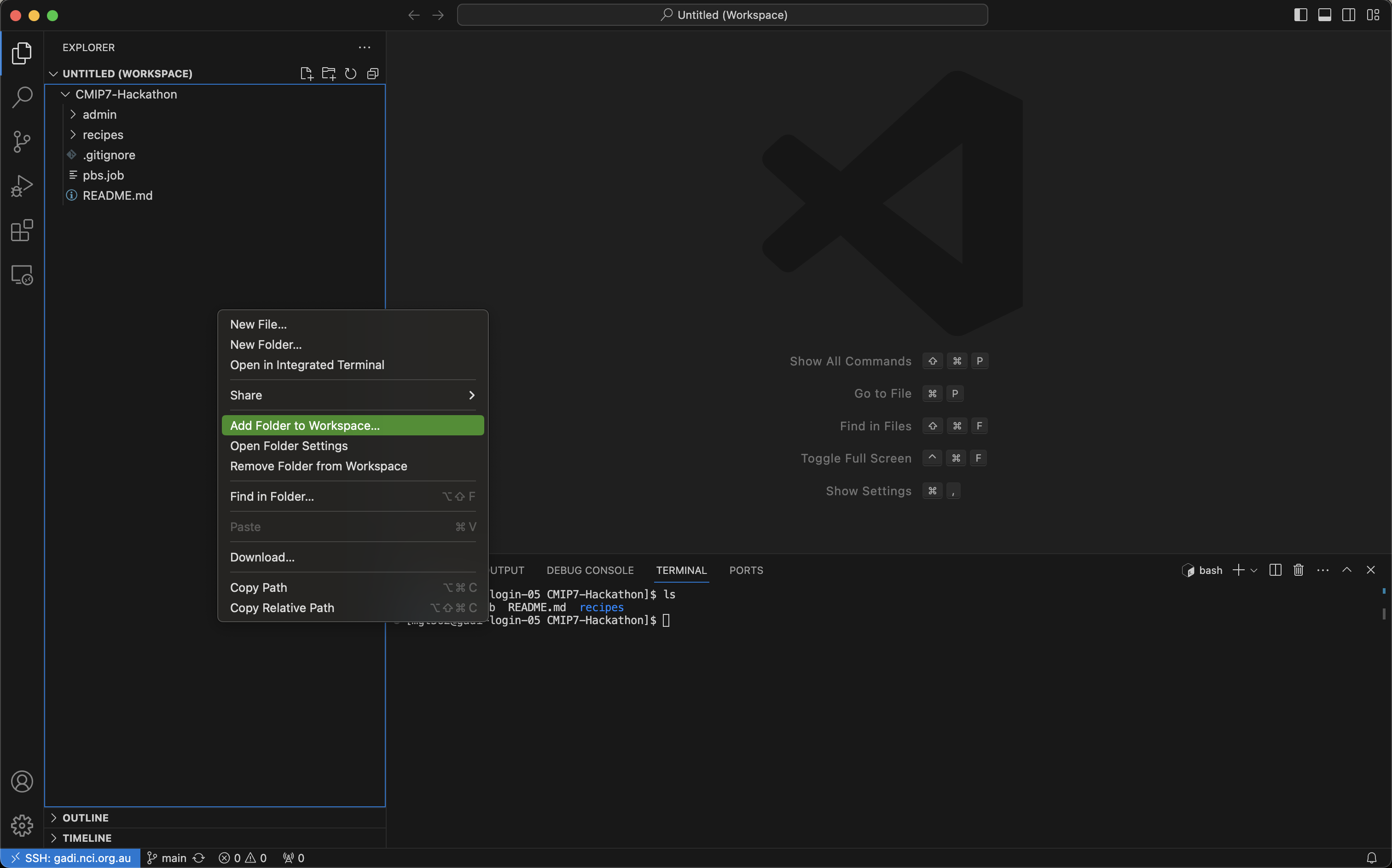The image size is (1392, 868).
Task: Toggle the bottom panel layout icon
Action: [1325, 15]
